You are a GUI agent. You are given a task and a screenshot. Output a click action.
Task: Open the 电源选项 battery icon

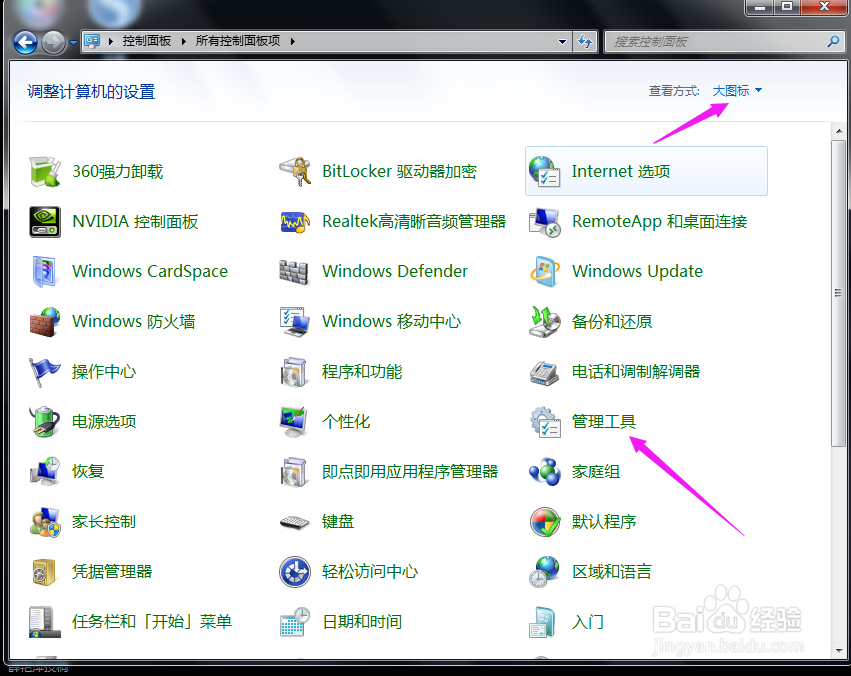[x=45, y=422]
